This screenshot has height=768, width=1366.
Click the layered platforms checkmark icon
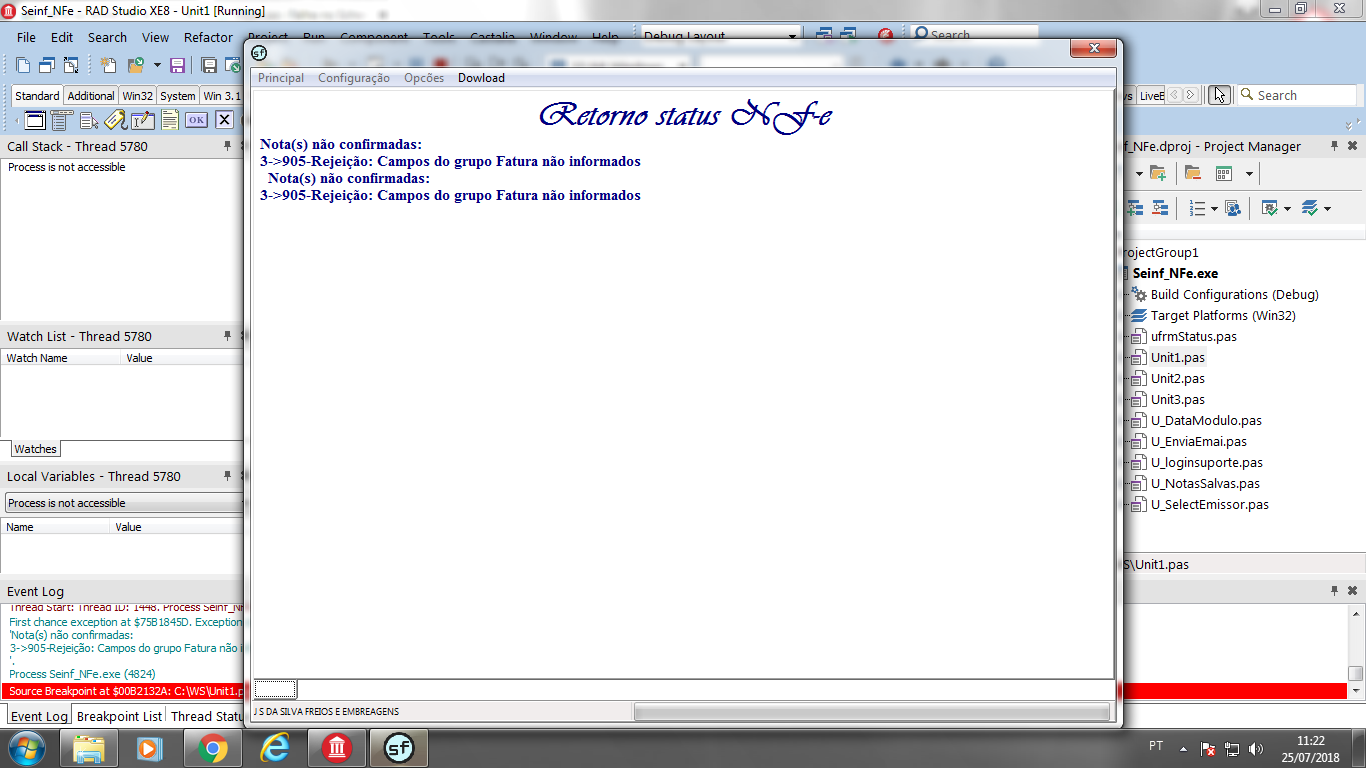click(1310, 208)
